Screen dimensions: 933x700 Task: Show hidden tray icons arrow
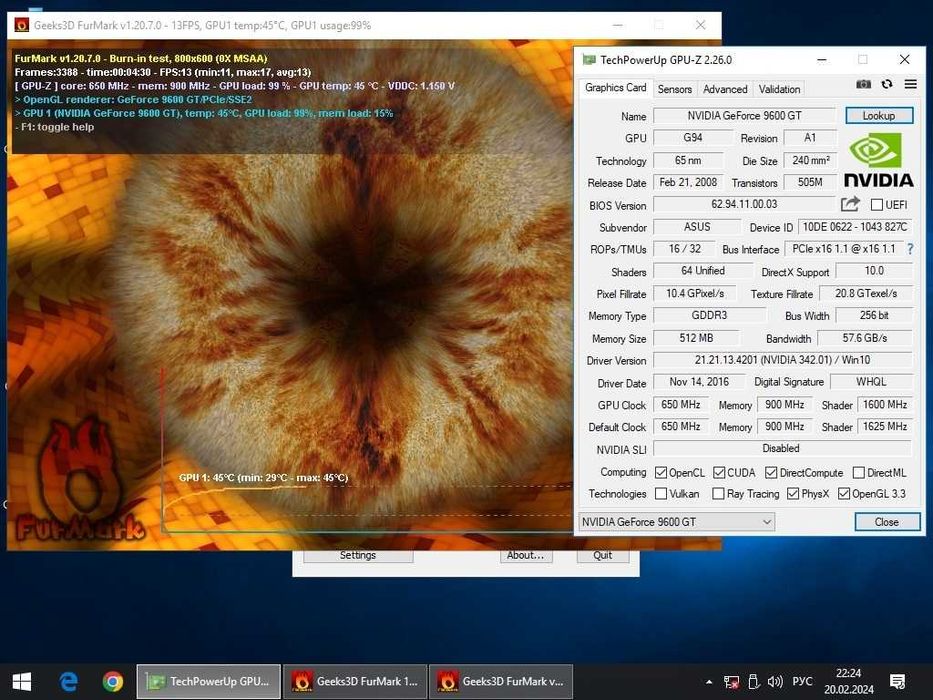pyautogui.click(x=709, y=682)
